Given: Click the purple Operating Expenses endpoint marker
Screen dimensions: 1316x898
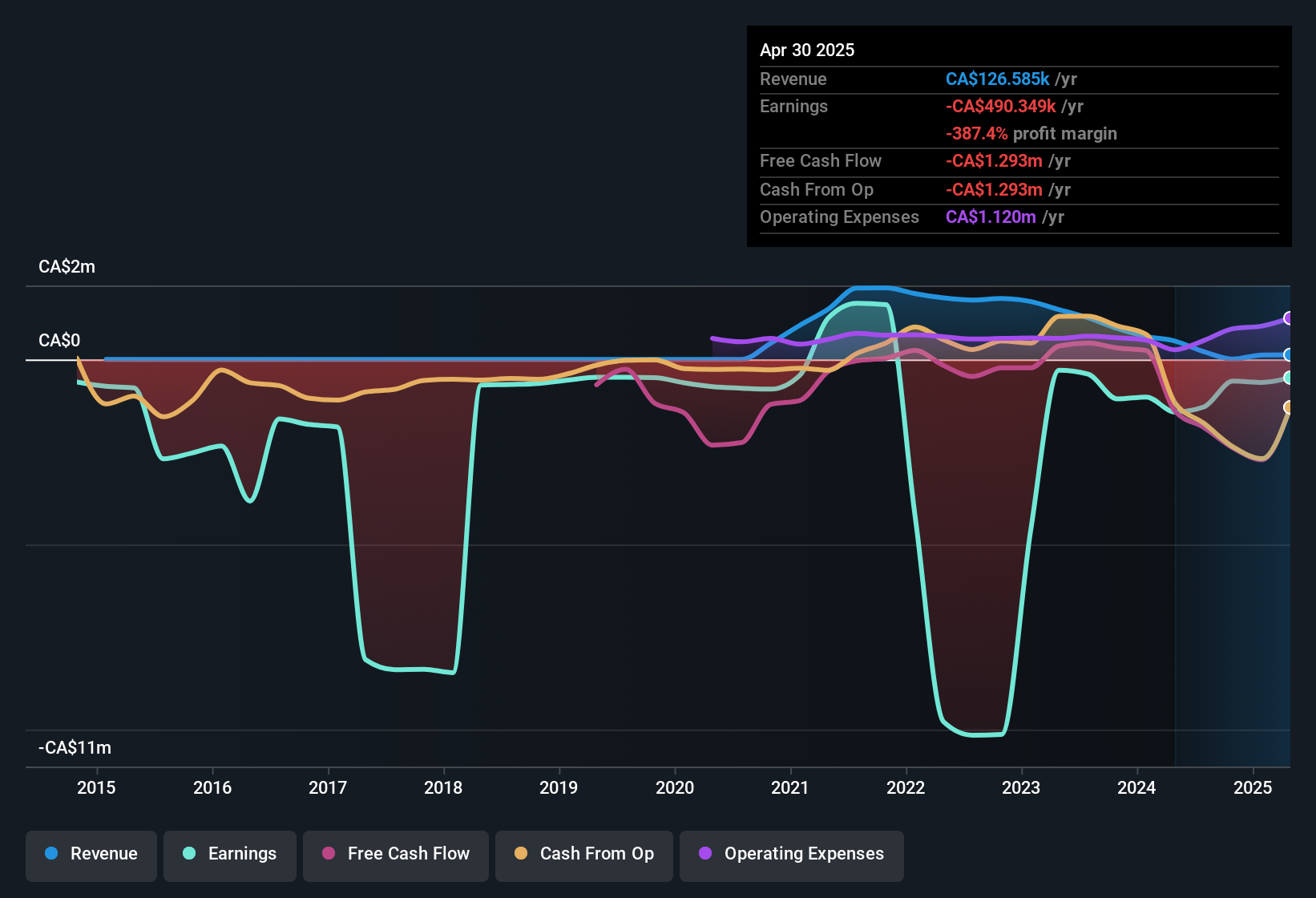Looking at the screenshot, I should tap(1288, 318).
